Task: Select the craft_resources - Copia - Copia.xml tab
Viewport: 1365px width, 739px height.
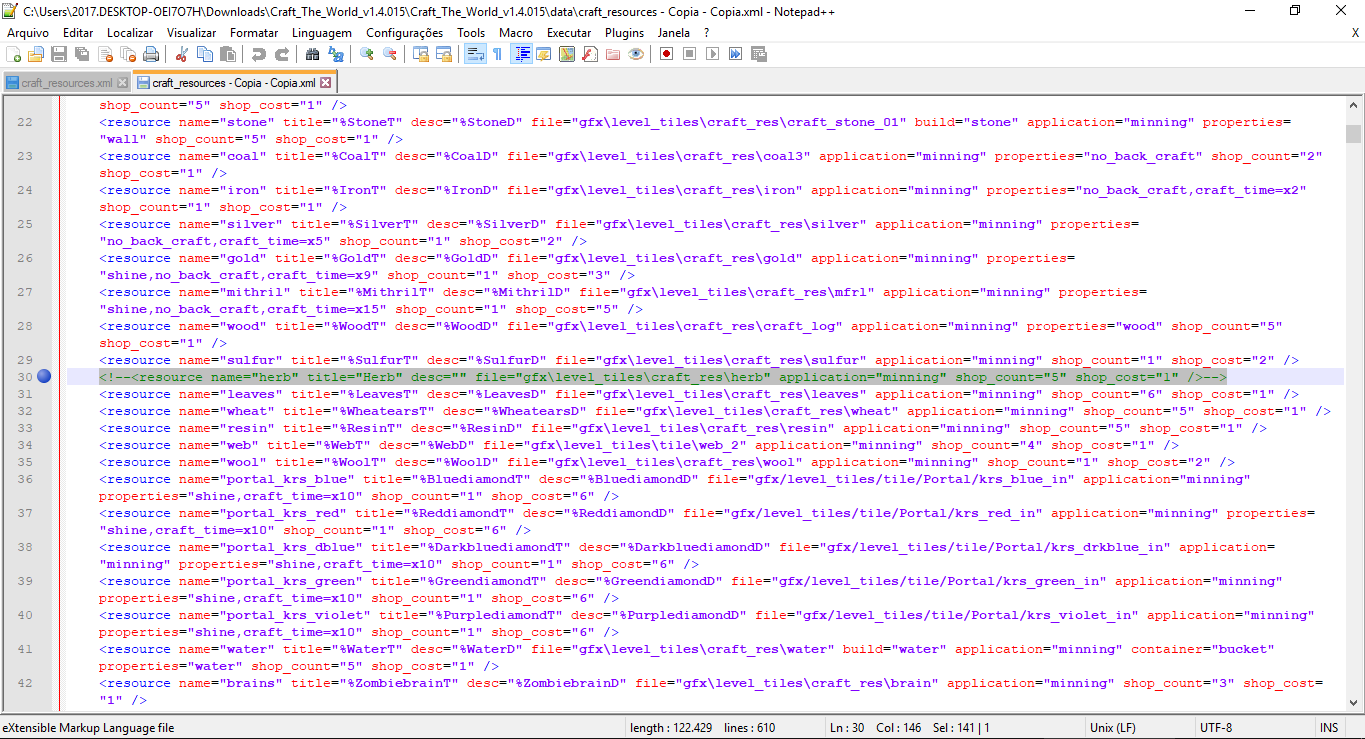Action: (x=233, y=83)
